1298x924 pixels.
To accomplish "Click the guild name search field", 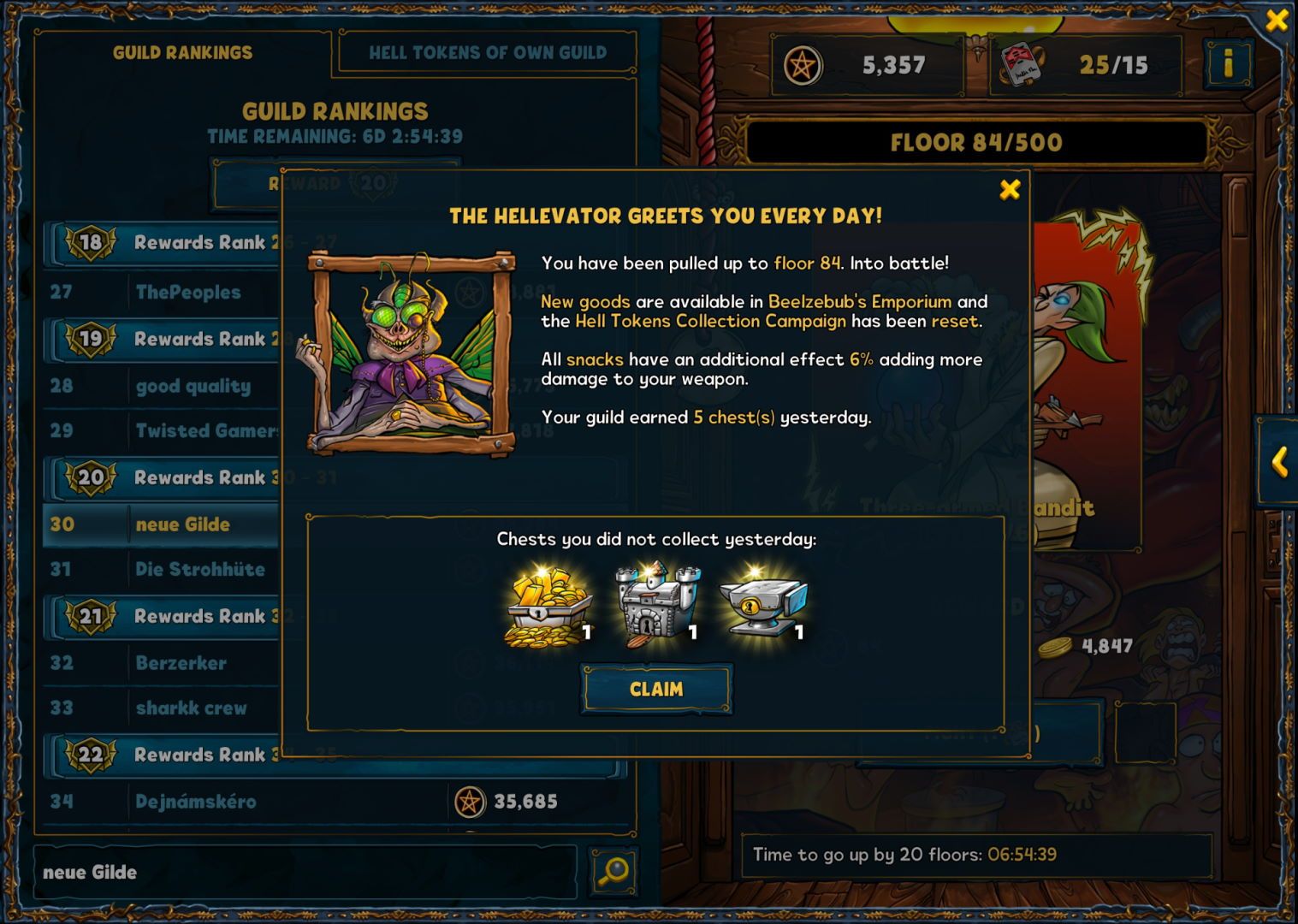I will click(306, 872).
